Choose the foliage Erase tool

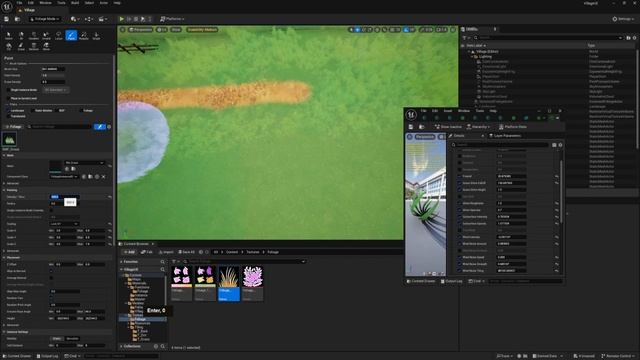[x=21, y=46]
